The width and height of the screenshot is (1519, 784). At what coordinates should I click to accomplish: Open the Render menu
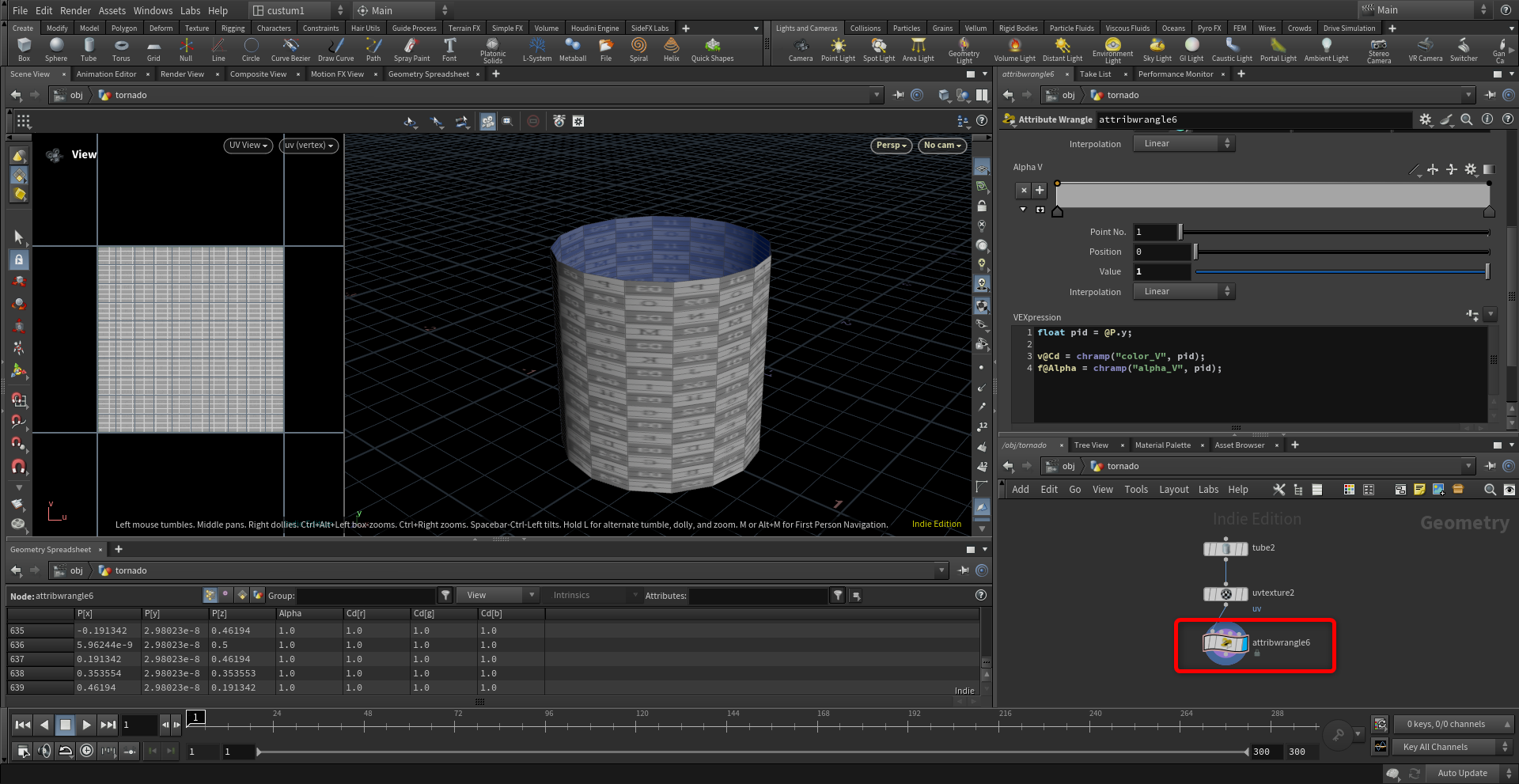tap(75, 10)
